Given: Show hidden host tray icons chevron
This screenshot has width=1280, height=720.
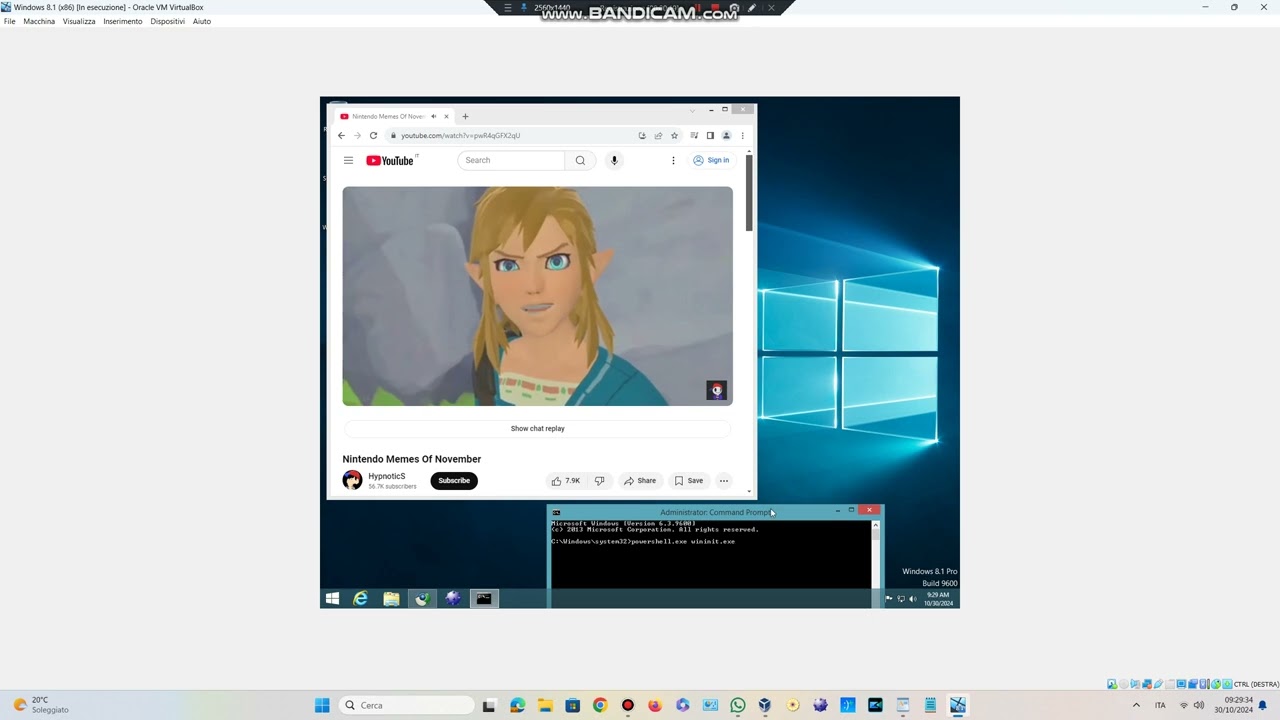Looking at the screenshot, I should pyautogui.click(x=1136, y=705).
